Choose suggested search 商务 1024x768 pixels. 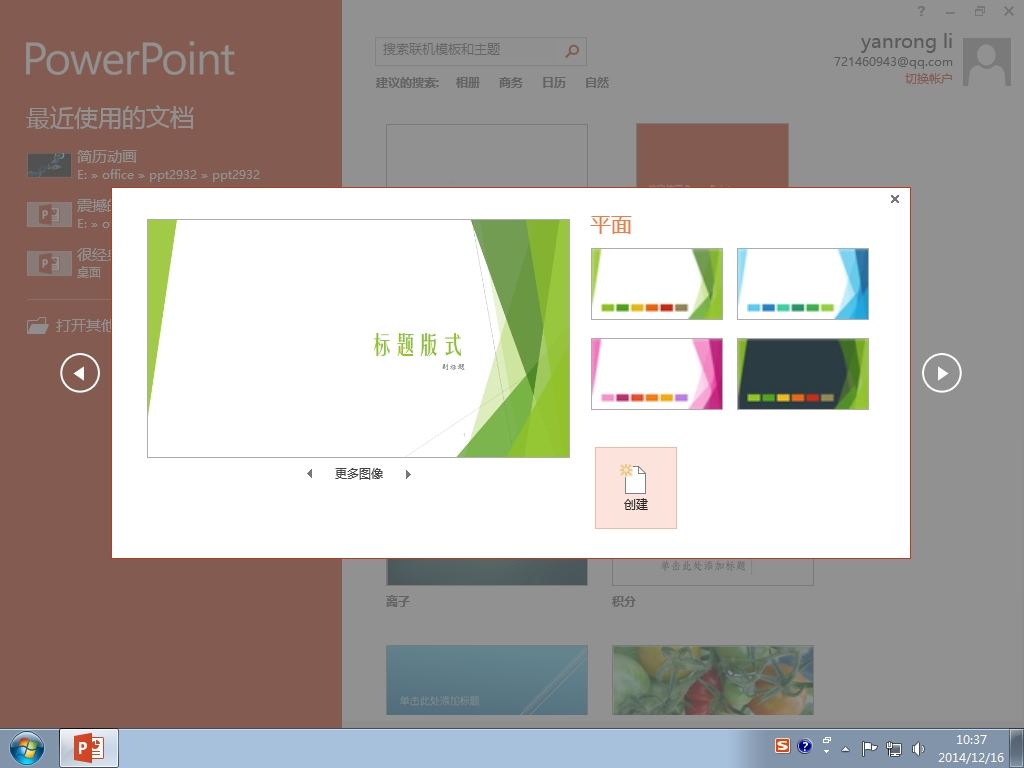511,82
